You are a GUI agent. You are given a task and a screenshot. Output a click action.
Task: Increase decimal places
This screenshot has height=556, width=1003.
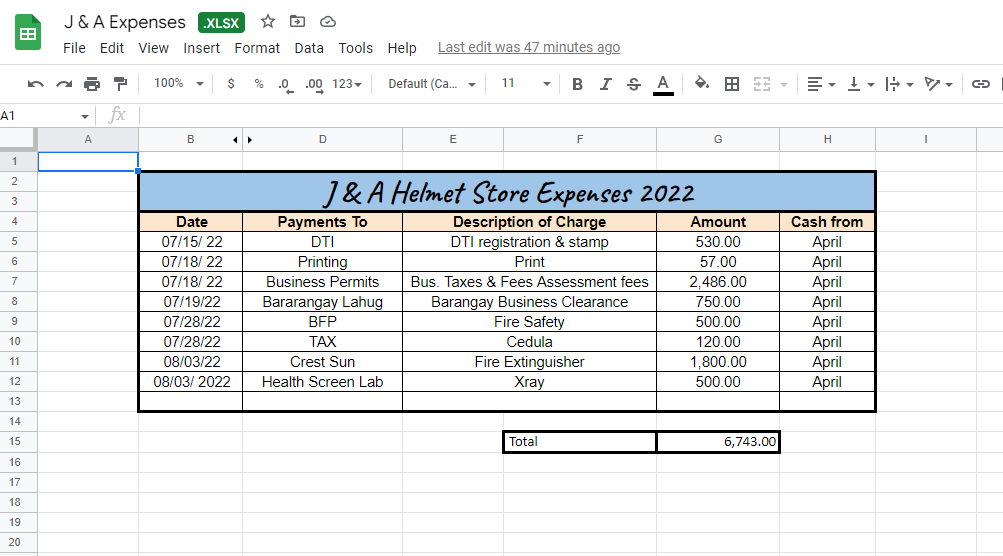[314, 84]
